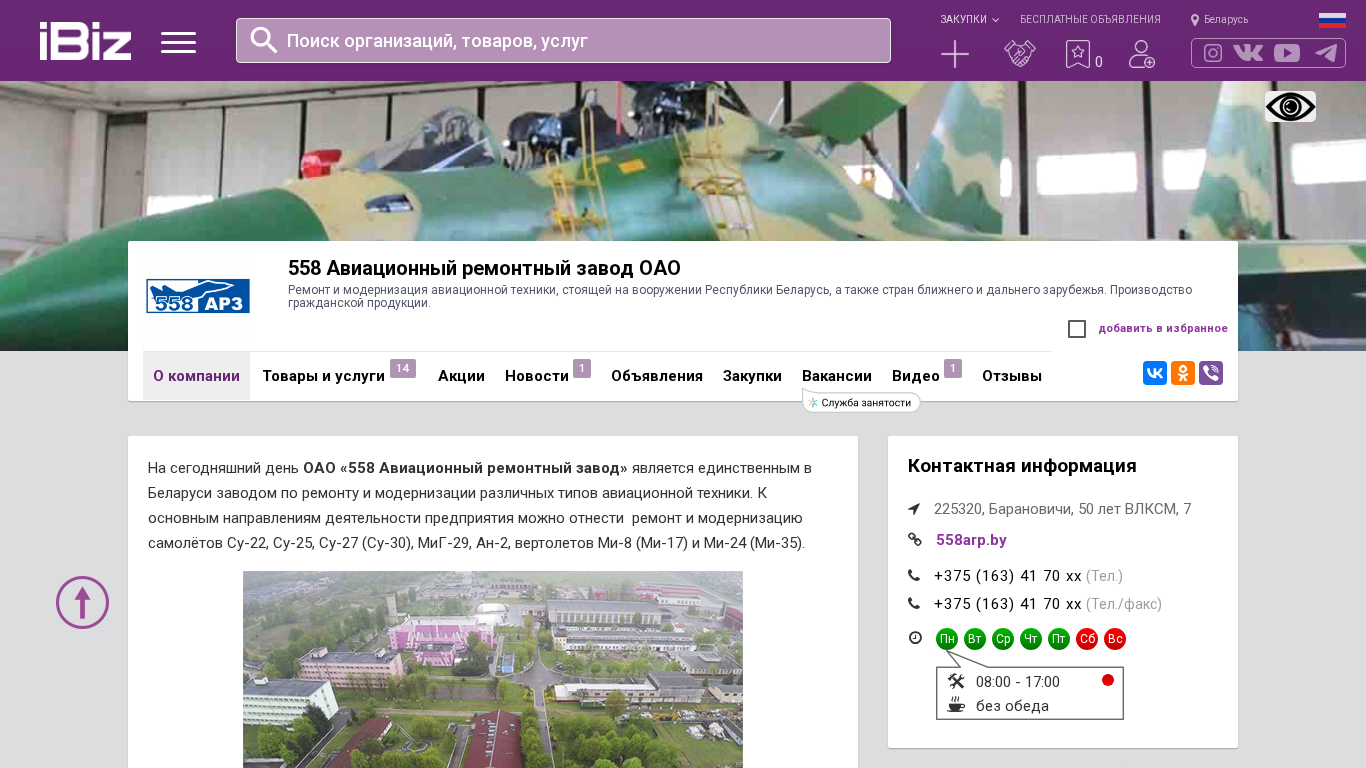Click the user registration icon
Image resolution: width=1366 pixels, height=768 pixels.
tap(1141, 54)
